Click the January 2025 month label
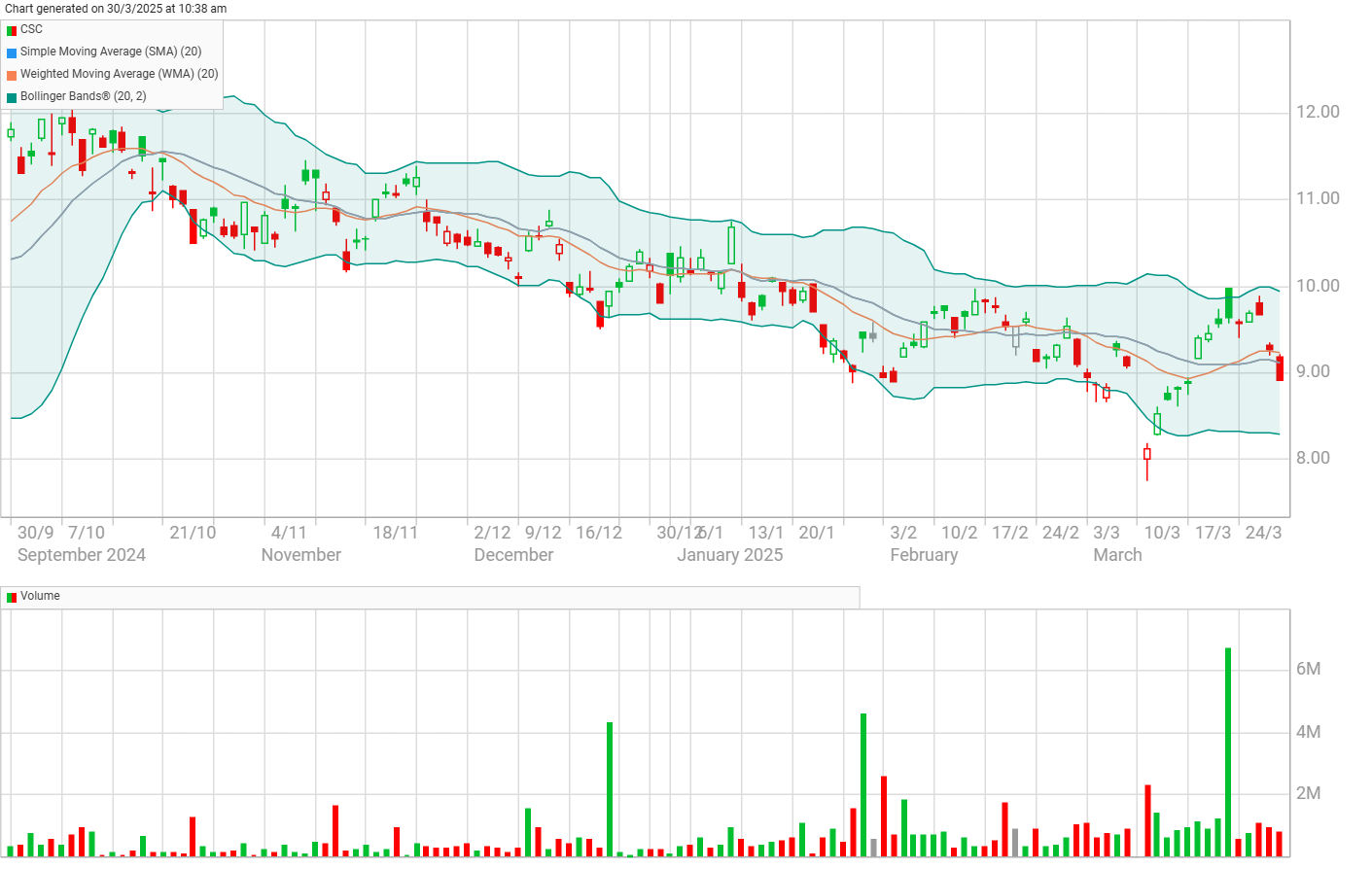 729,555
